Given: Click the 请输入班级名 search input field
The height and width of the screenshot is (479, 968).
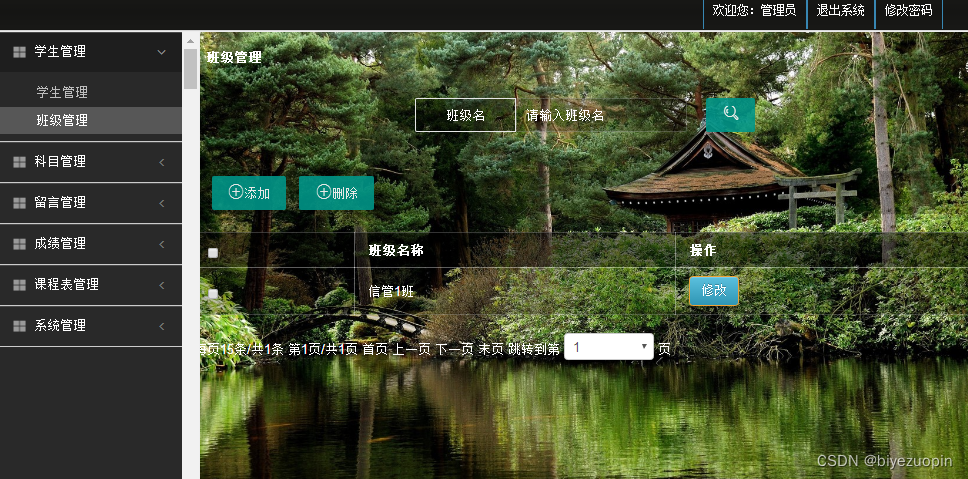Looking at the screenshot, I should (601, 115).
